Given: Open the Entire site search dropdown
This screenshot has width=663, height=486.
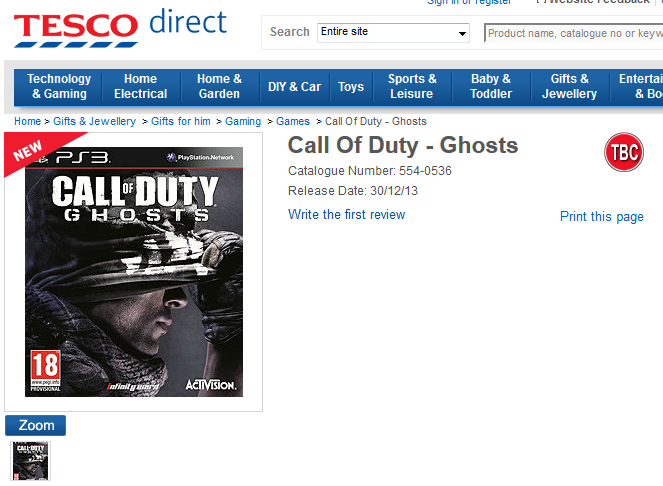Looking at the screenshot, I should [393, 33].
